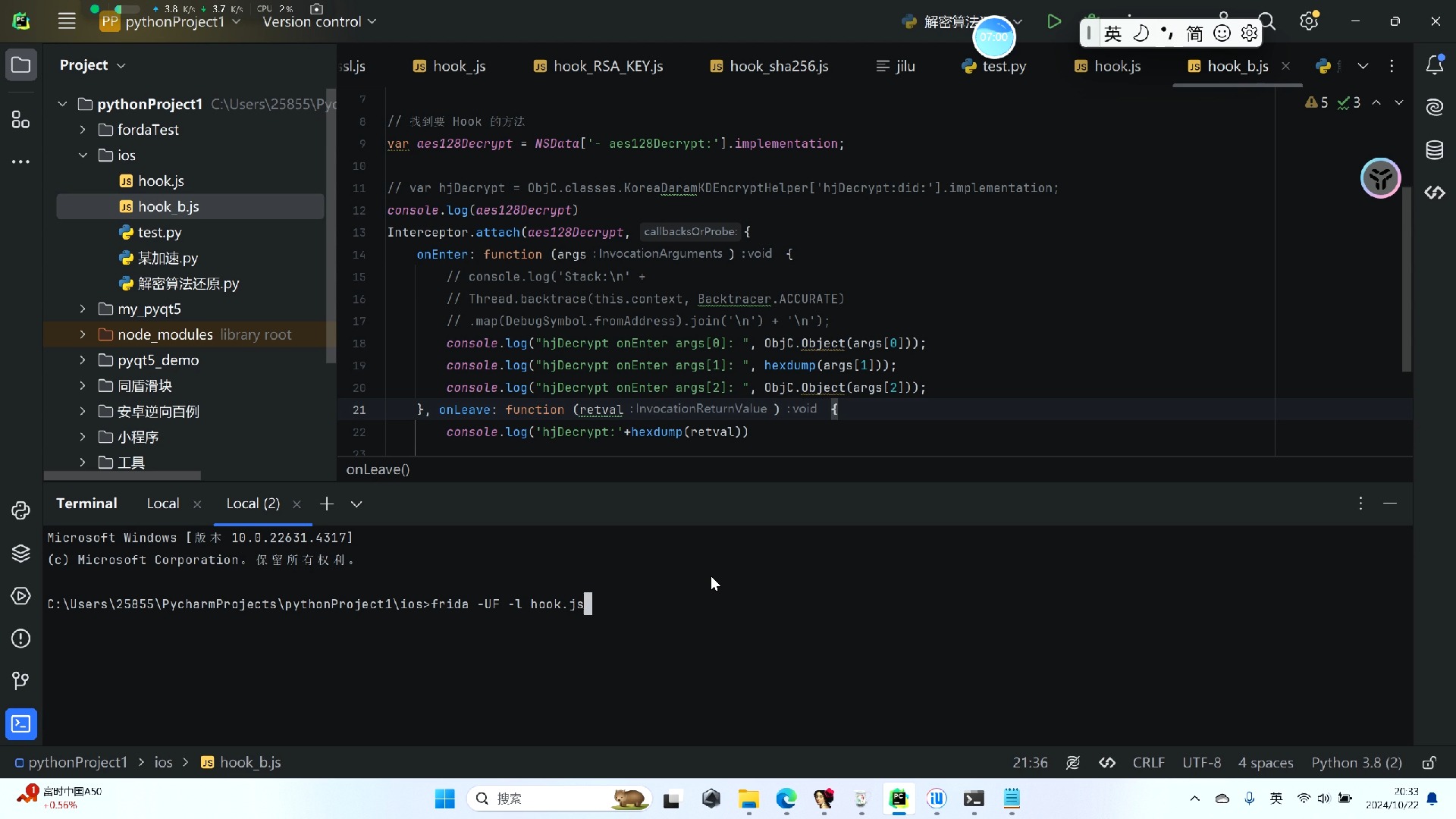The height and width of the screenshot is (819, 1456).
Task: Open IDE settings gear
Action: (x=1310, y=21)
